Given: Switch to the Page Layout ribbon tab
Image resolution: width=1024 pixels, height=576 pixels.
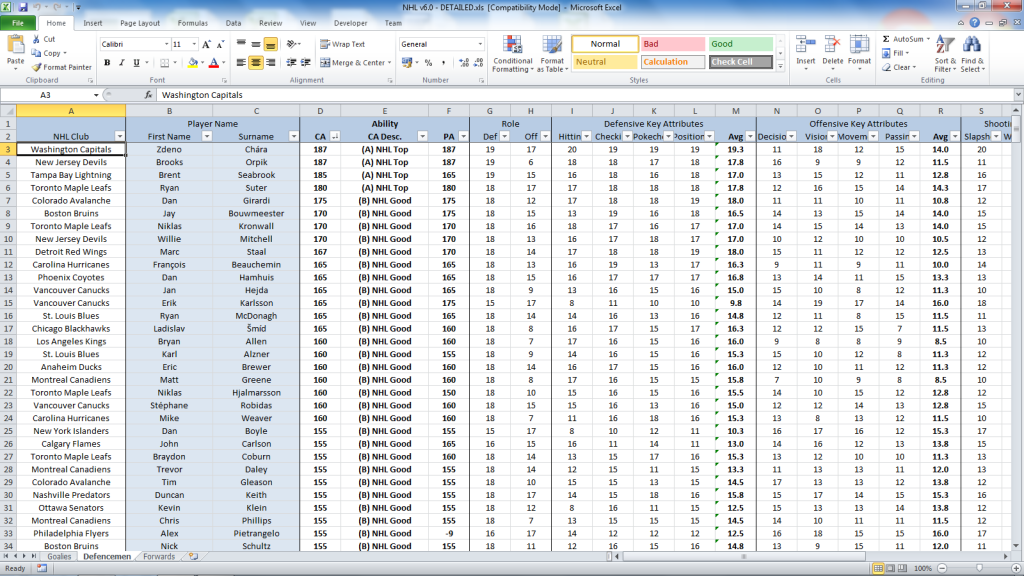Looking at the screenshot, I should coord(139,22).
